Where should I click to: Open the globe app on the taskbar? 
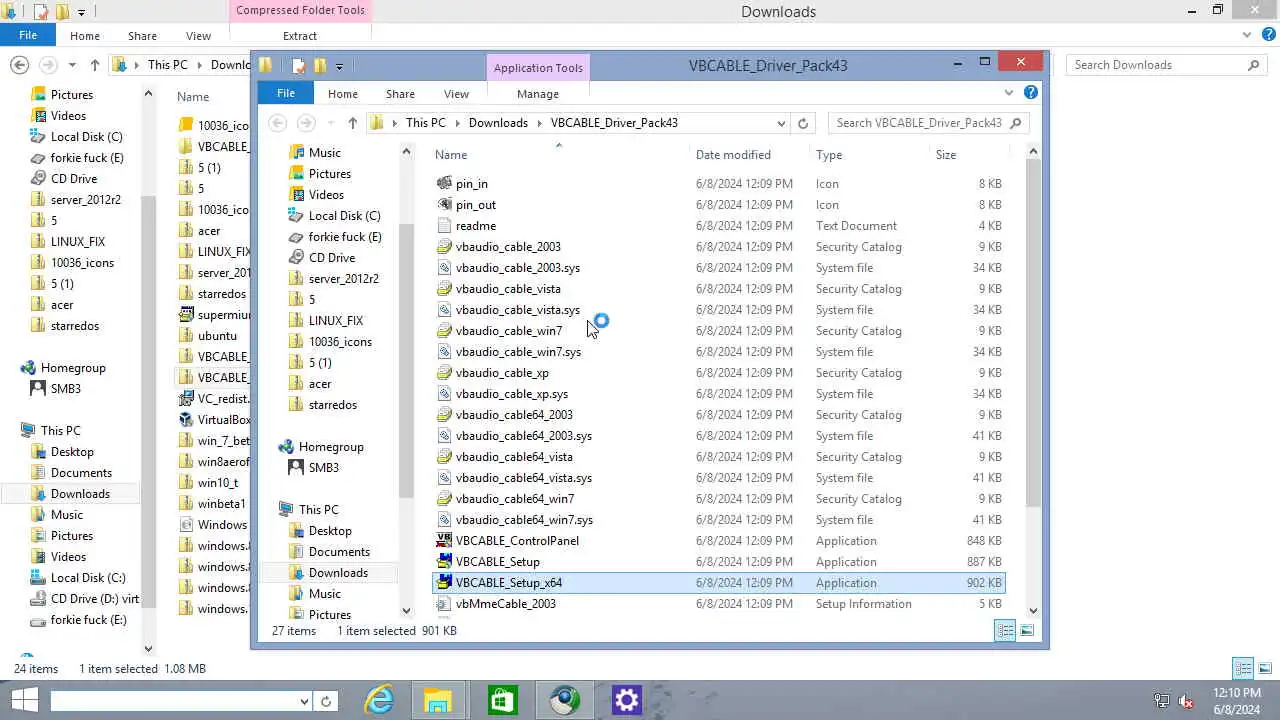coord(564,700)
